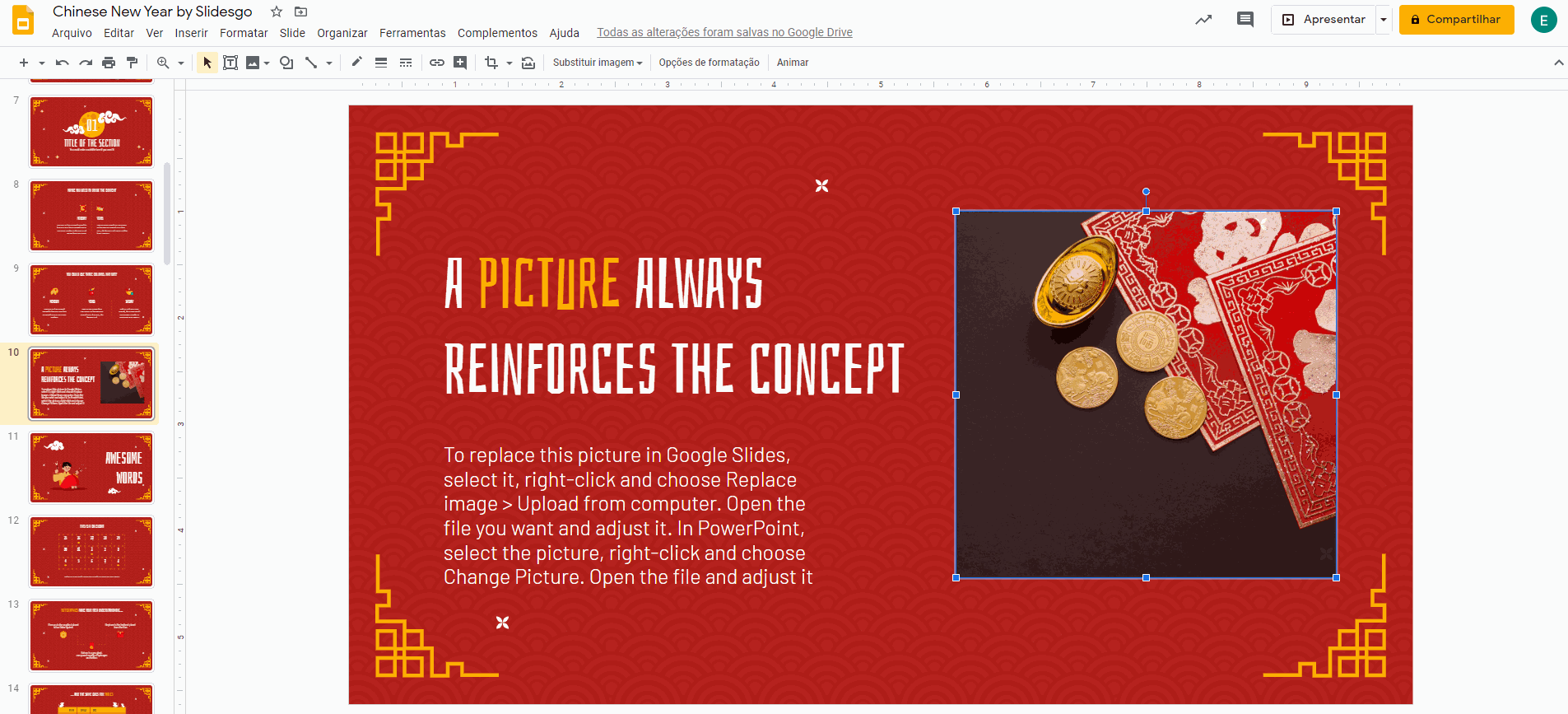
Task: Click the selected coins image on slide
Action: 1146,394
